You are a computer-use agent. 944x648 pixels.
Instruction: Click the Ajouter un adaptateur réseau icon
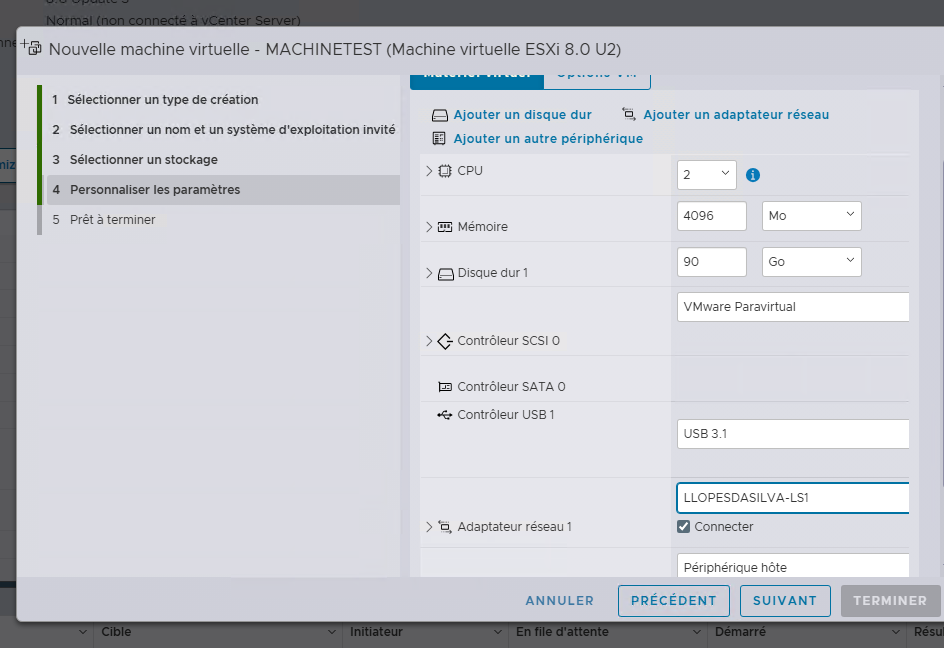[627, 115]
